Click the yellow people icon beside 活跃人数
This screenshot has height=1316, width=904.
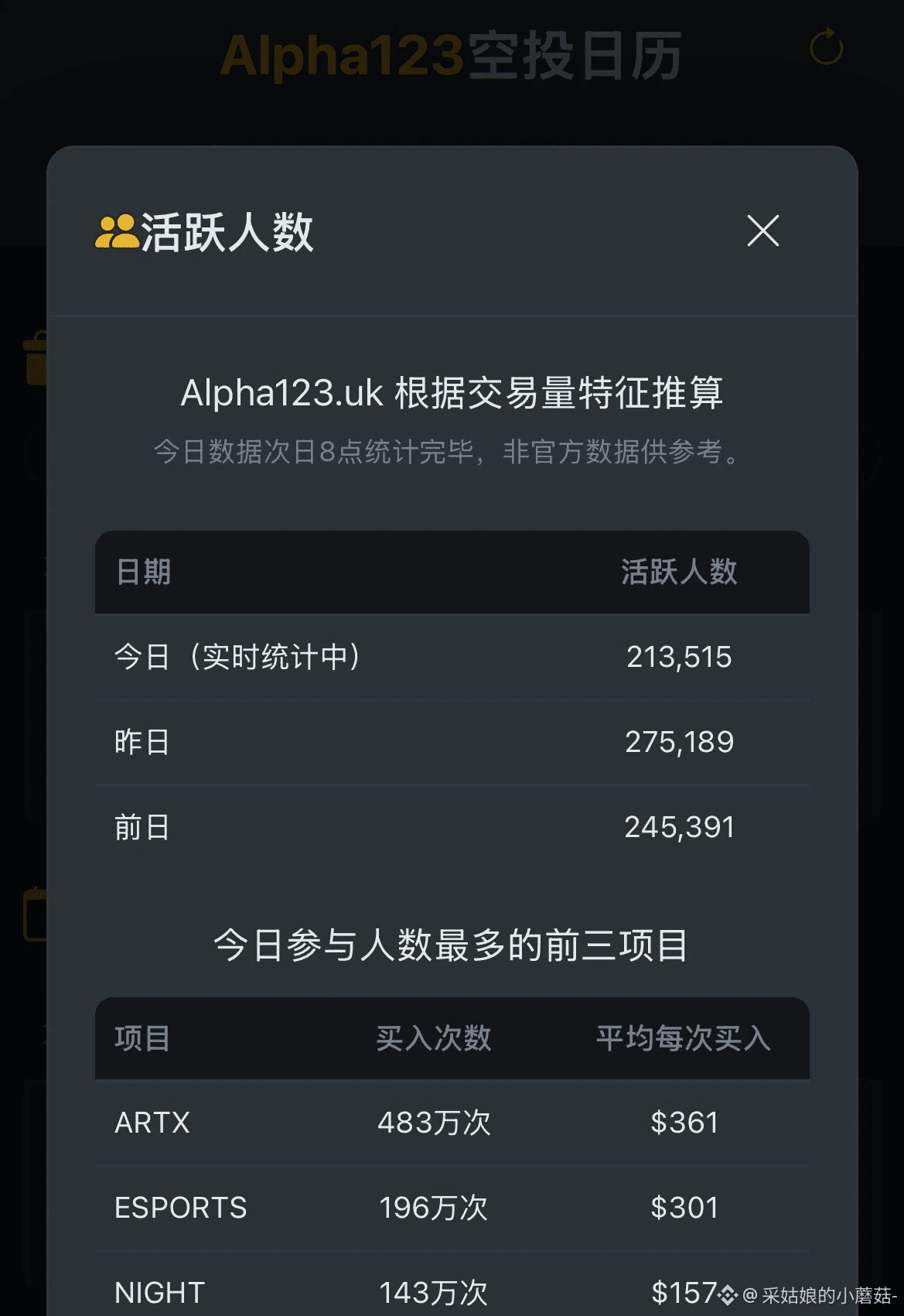(115, 231)
